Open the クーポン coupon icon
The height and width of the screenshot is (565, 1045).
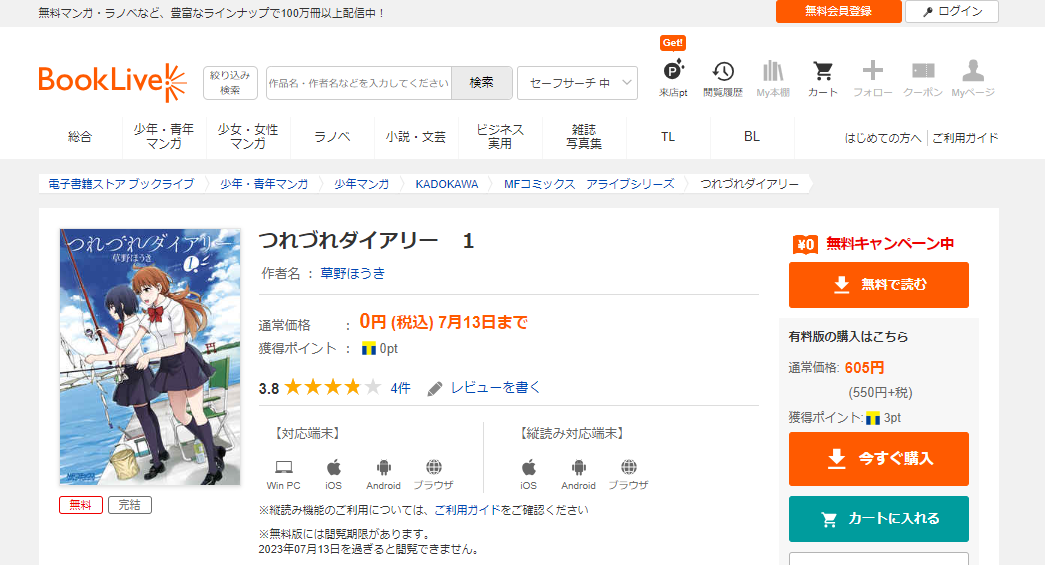pos(923,73)
